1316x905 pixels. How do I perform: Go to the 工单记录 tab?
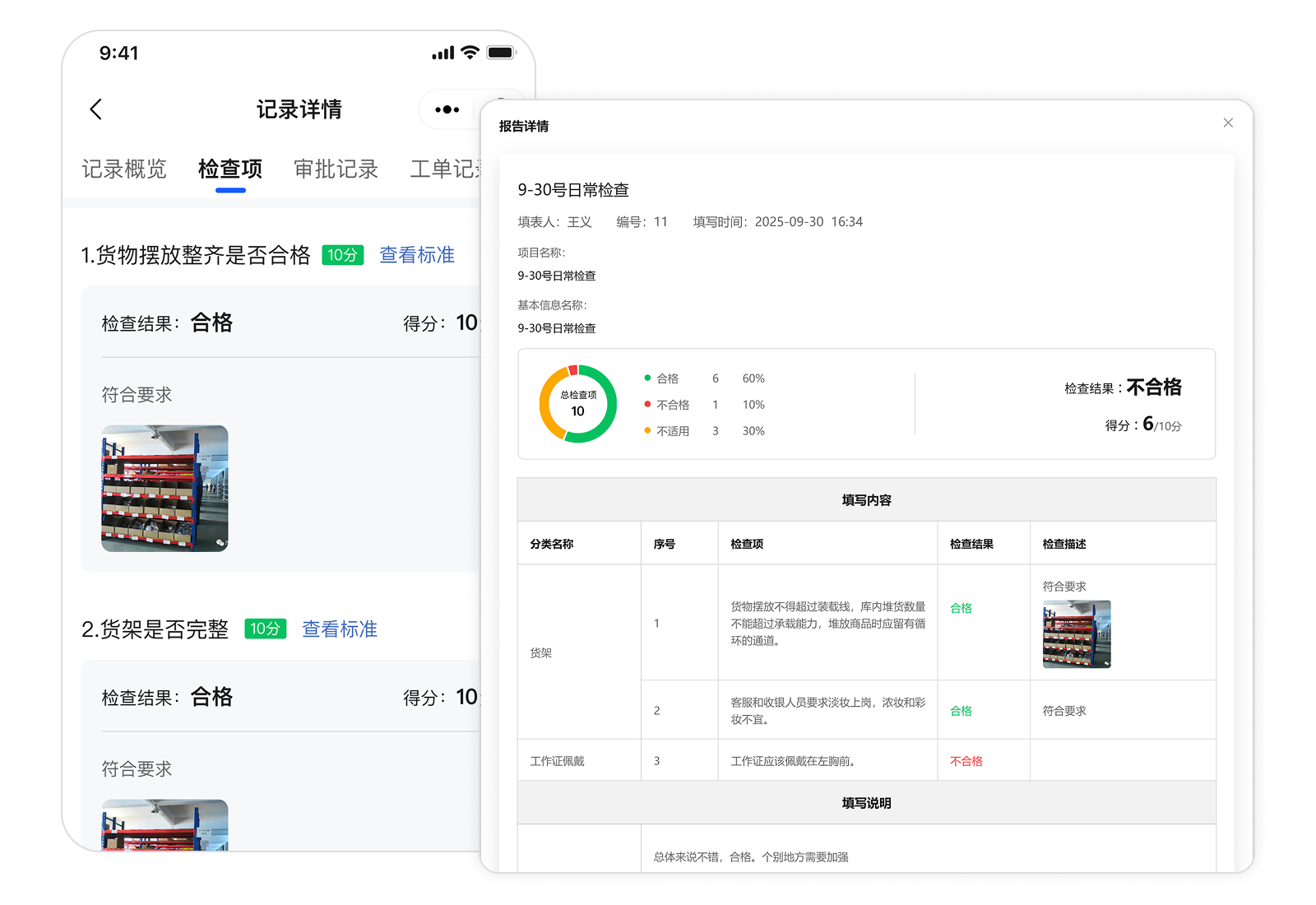pyautogui.click(x=444, y=169)
